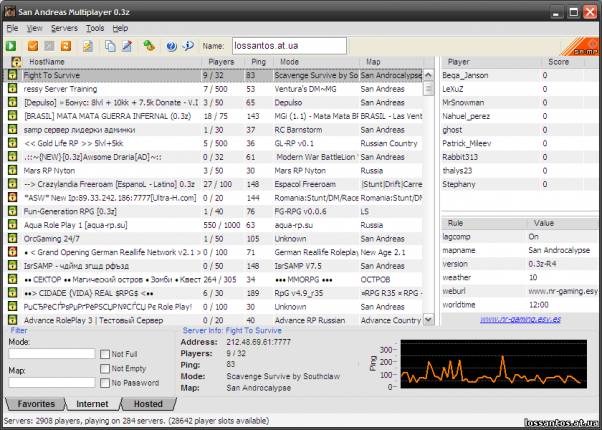
Task: Click the Master List update icon
Action: point(88,46)
